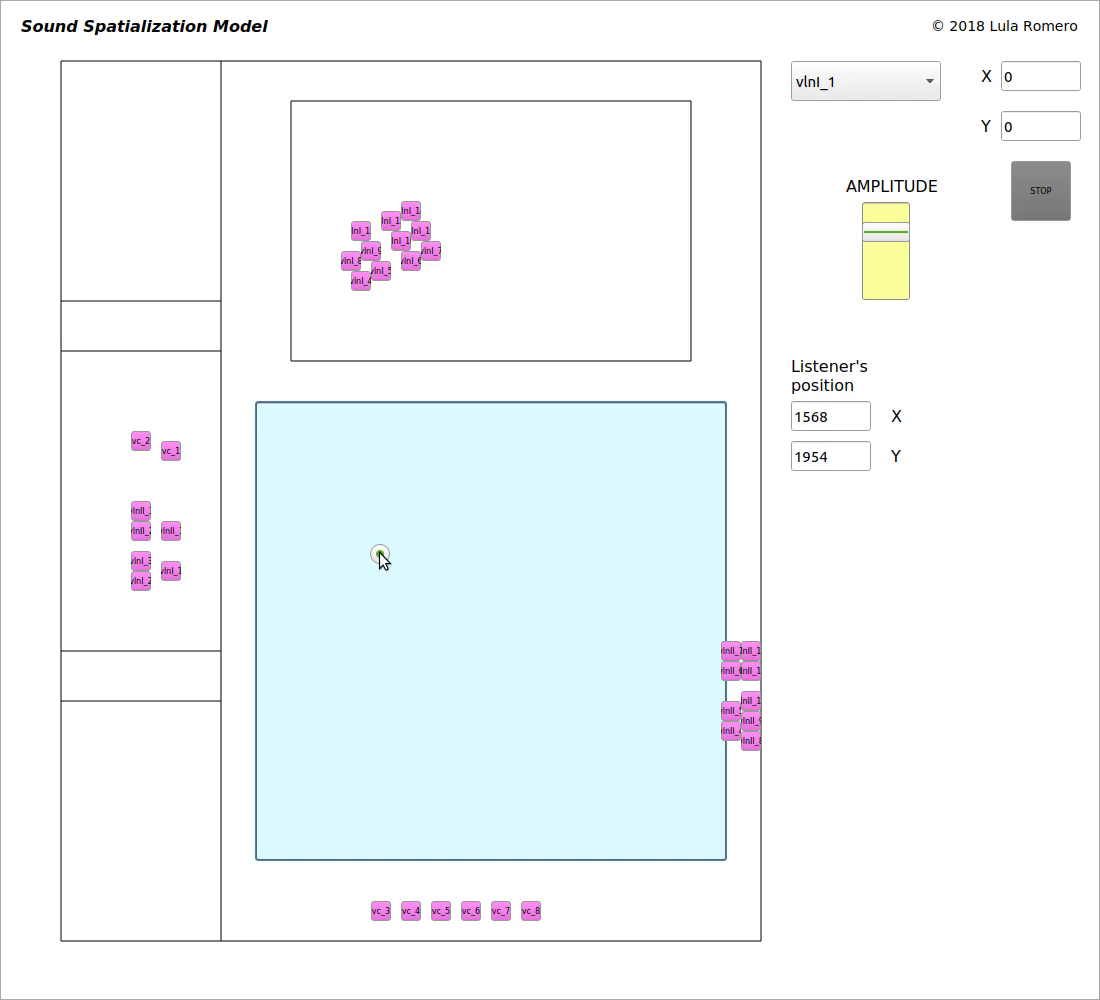Image resolution: width=1100 pixels, height=1000 pixels.
Task: Select the vc_3 cello source marker
Action: pyautogui.click(x=381, y=911)
